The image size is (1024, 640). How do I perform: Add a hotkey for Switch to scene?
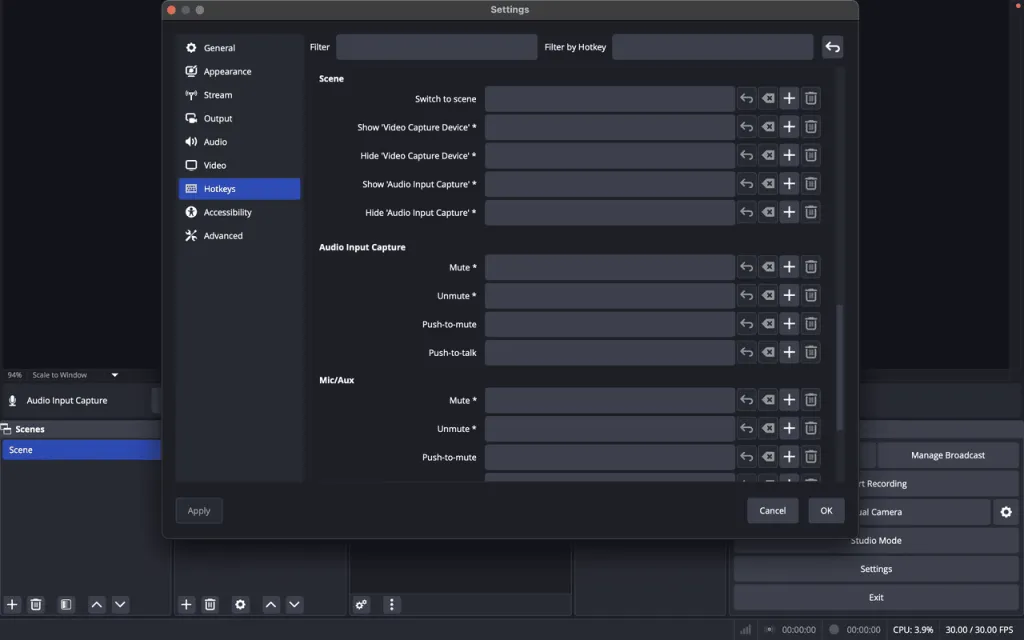click(789, 99)
